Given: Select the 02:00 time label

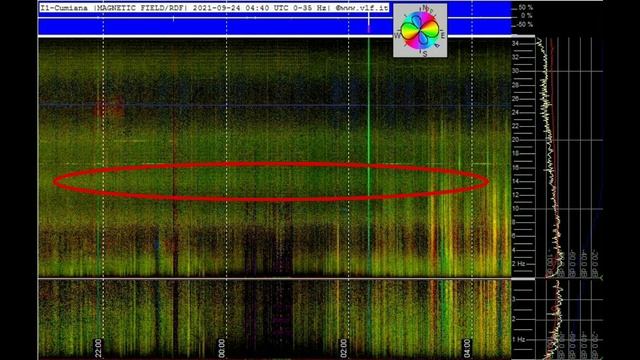Looking at the screenshot, I should (x=344, y=348).
